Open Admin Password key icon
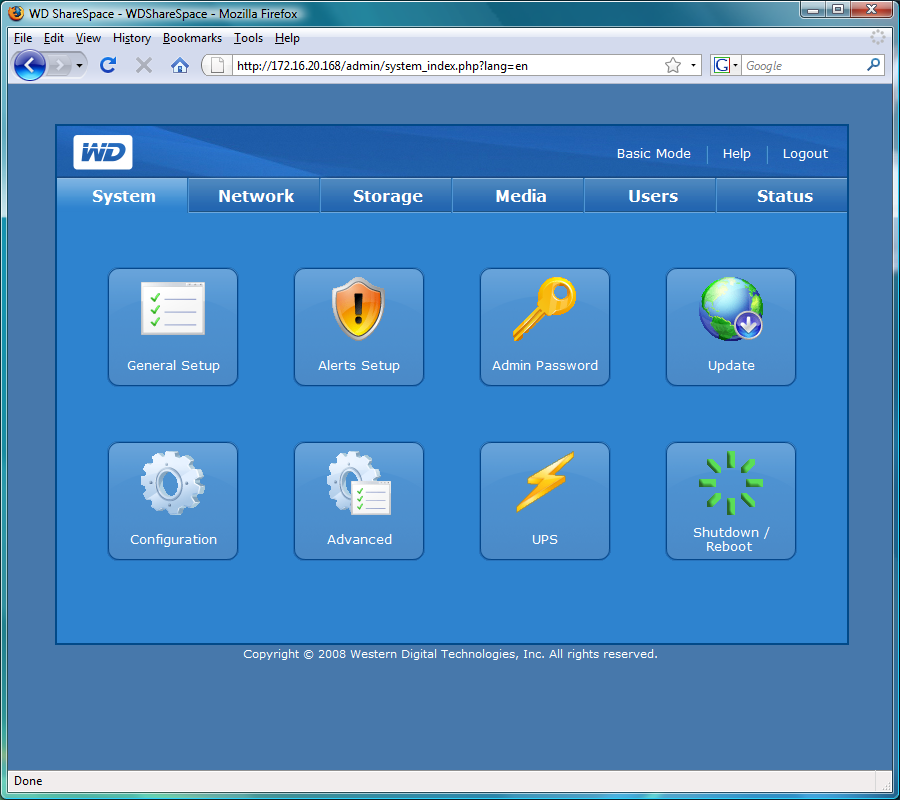Image resolution: width=900 pixels, height=800 pixels. 544,309
